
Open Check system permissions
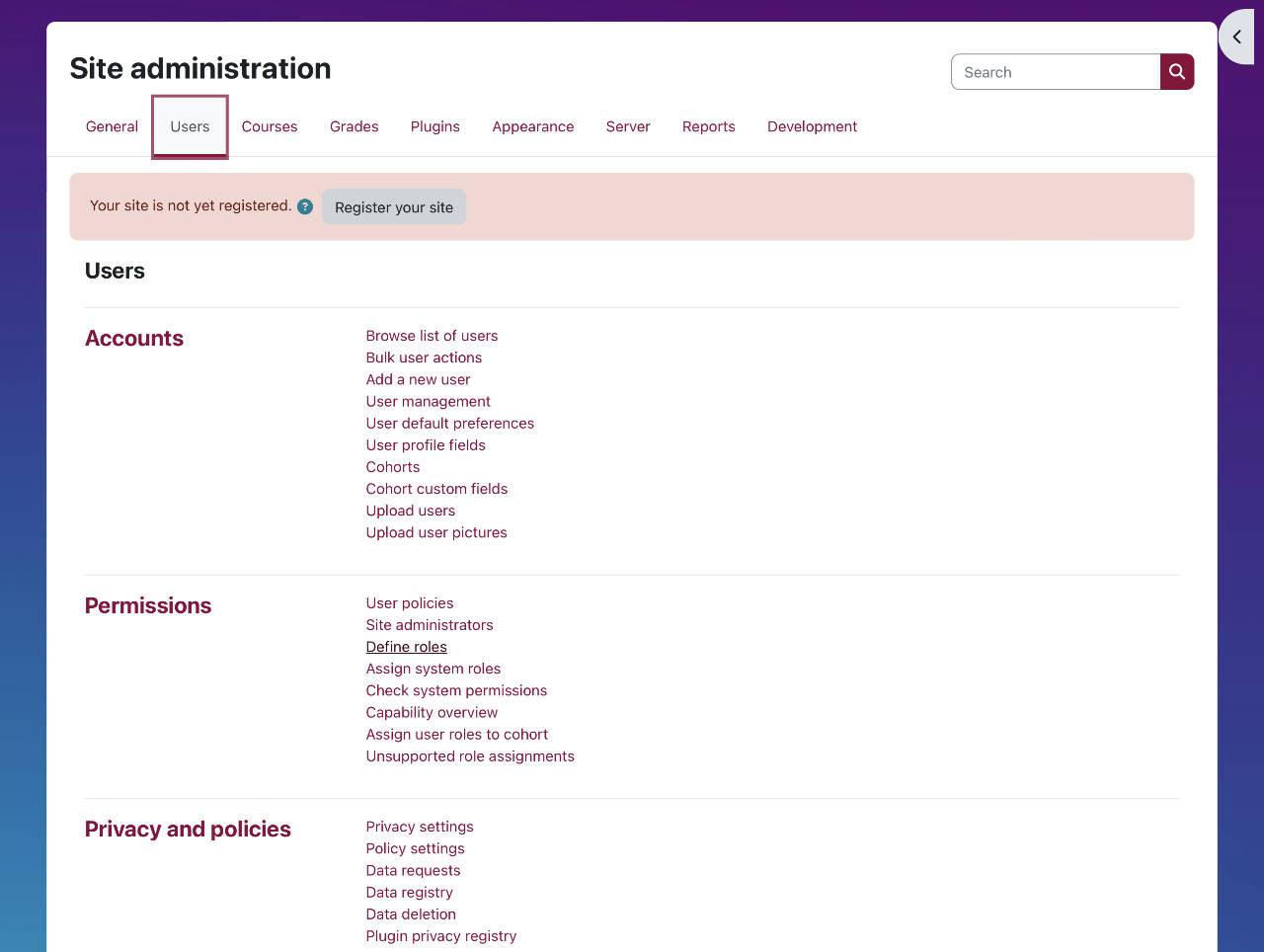point(456,690)
